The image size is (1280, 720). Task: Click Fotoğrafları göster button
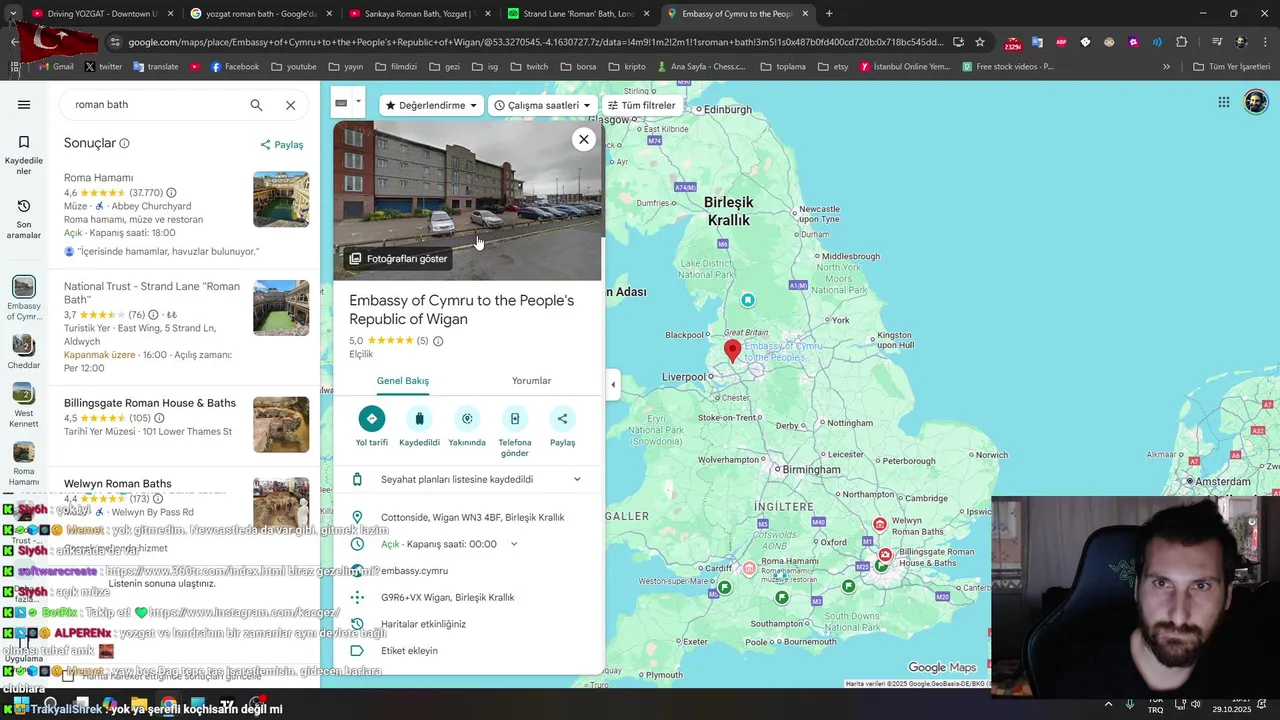tap(398, 258)
